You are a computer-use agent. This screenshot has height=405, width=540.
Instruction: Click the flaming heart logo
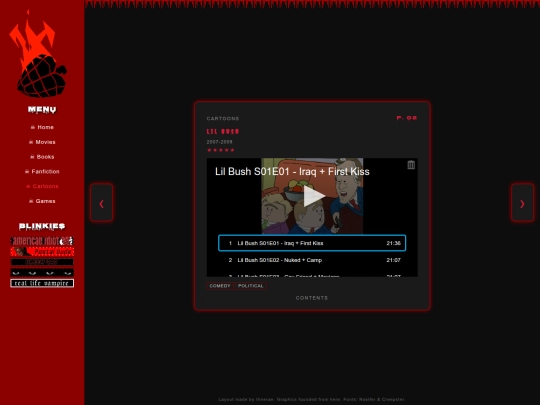pos(38,53)
